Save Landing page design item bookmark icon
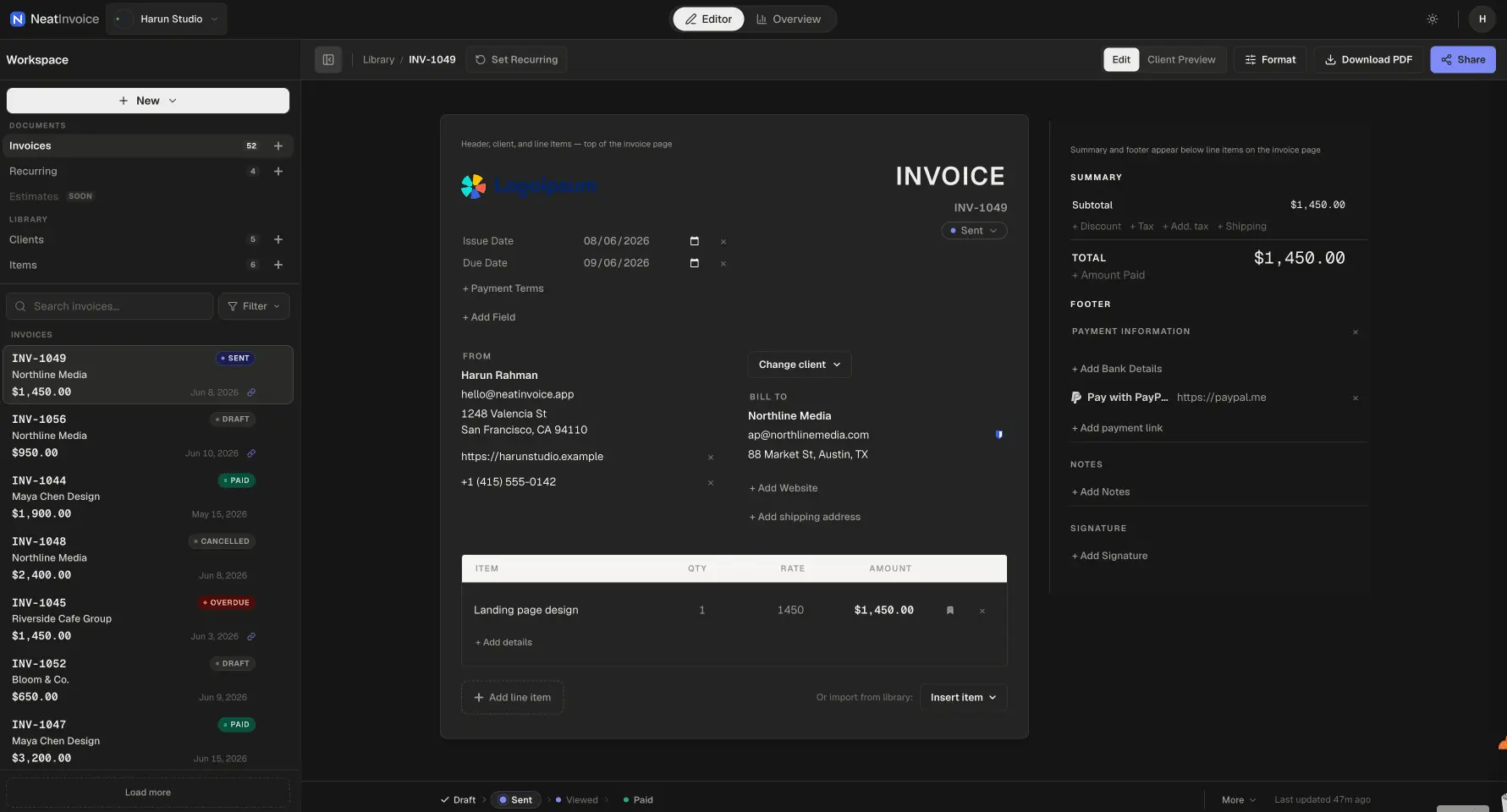 [x=950, y=610]
